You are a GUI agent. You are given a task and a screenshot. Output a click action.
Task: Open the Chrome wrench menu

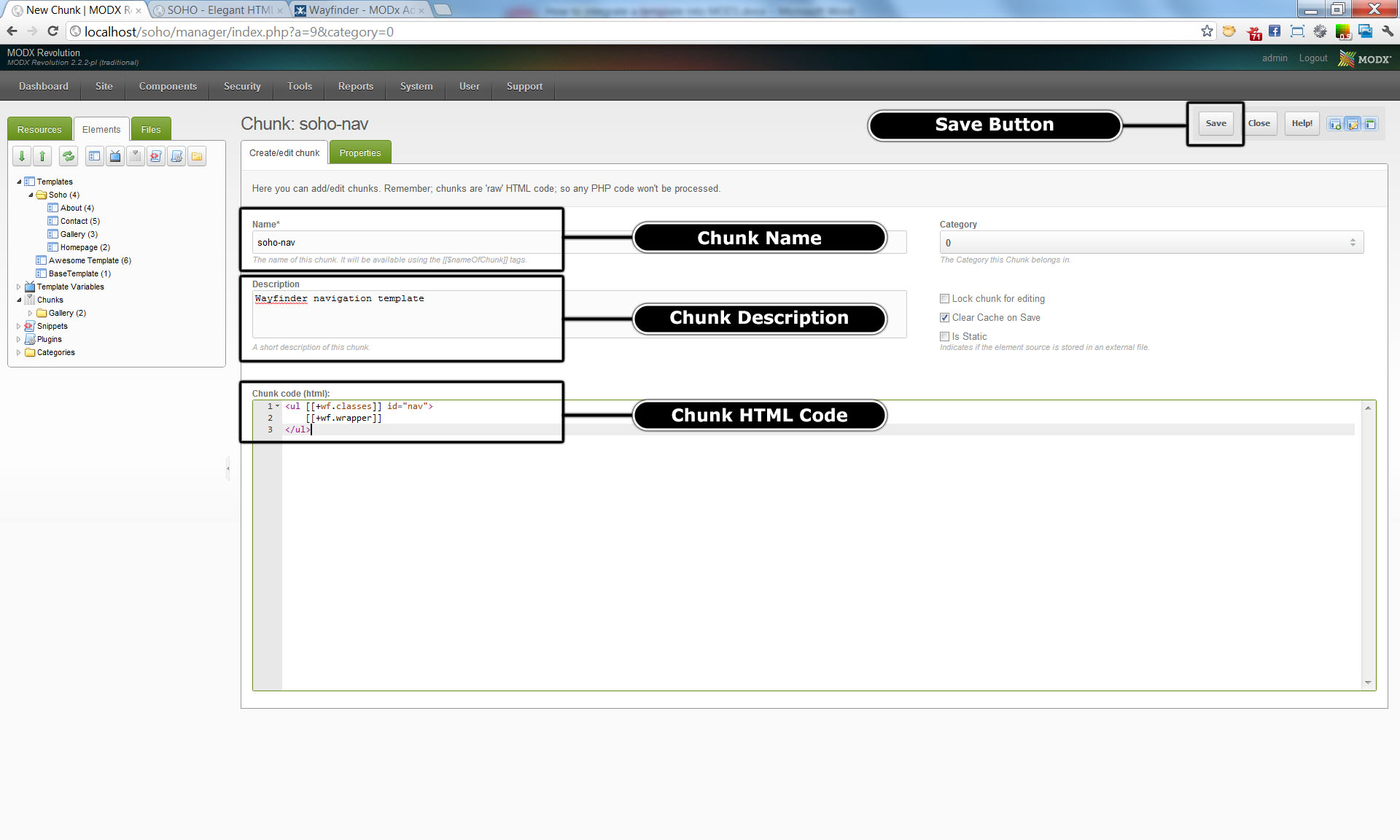point(1387,31)
